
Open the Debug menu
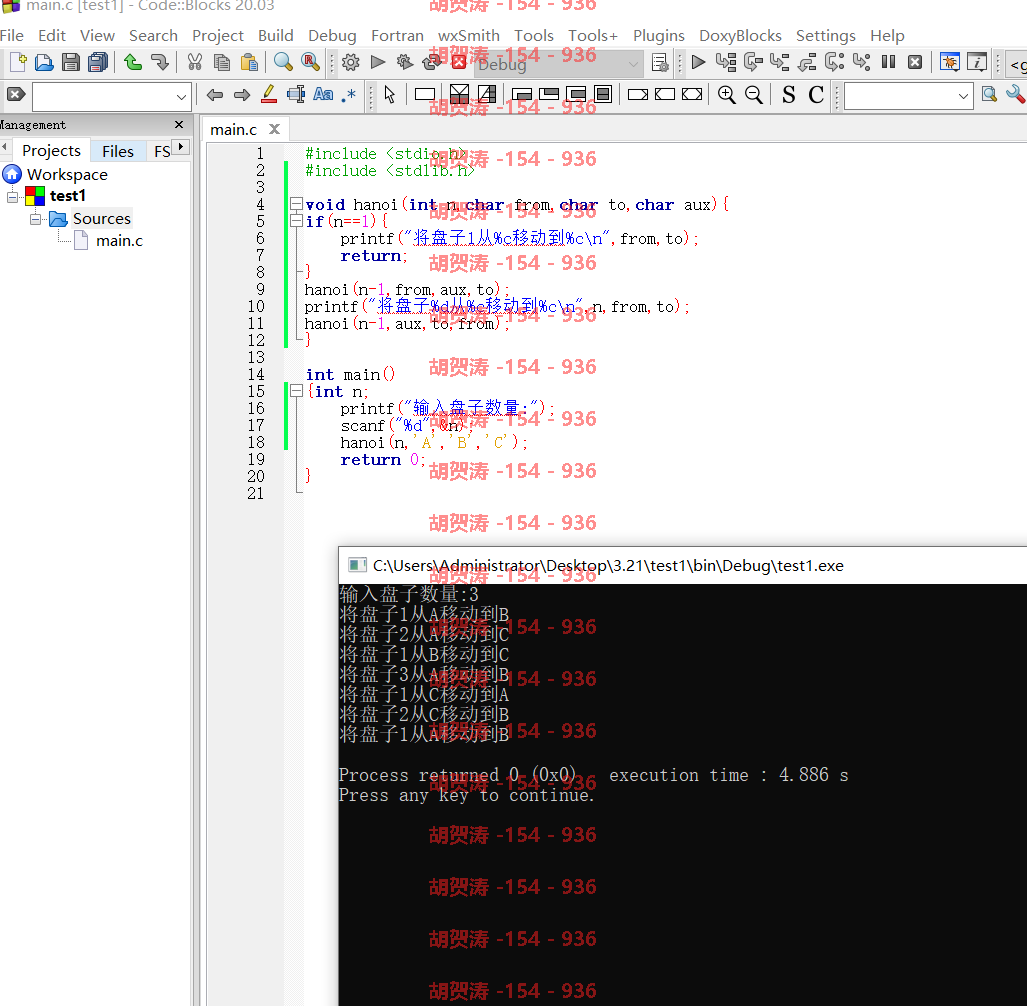click(x=332, y=35)
